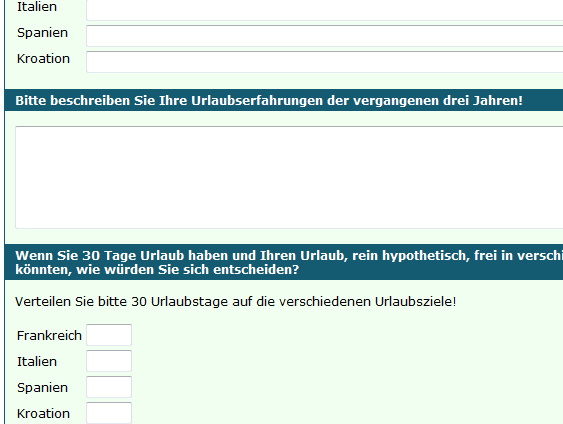Screen dimensions: 563x424
Task: Click the 'Wenn Sie 30 Tage Urlaub haben' heading line
Action: tap(289, 256)
